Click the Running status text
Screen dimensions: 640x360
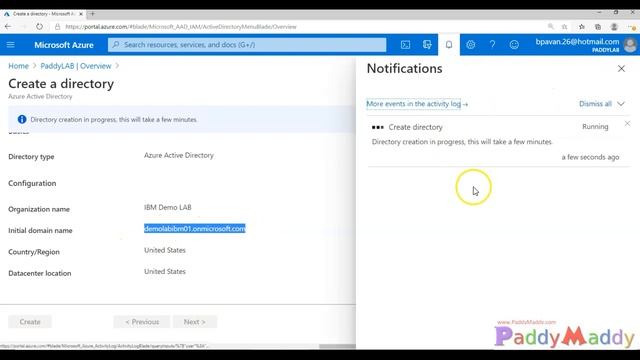tap(595, 127)
